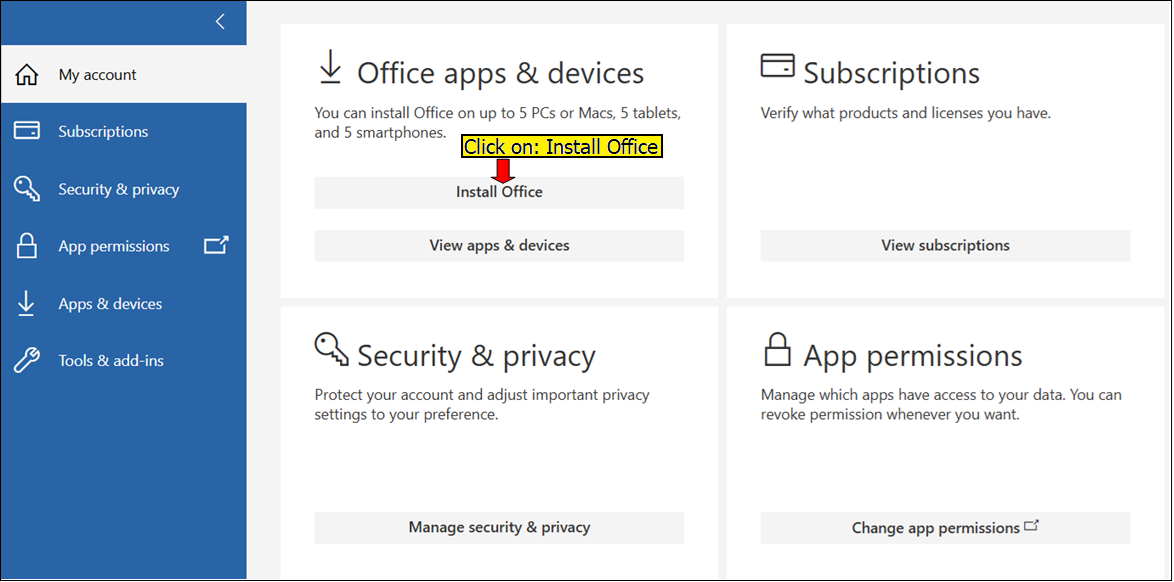Click the download arrow icon in Office apps card

[330, 69]
